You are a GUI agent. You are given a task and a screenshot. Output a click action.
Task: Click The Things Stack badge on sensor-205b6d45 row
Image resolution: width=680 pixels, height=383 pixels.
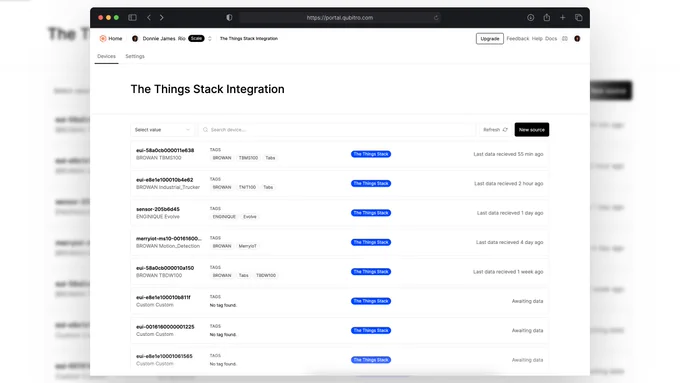coord(371,213)
